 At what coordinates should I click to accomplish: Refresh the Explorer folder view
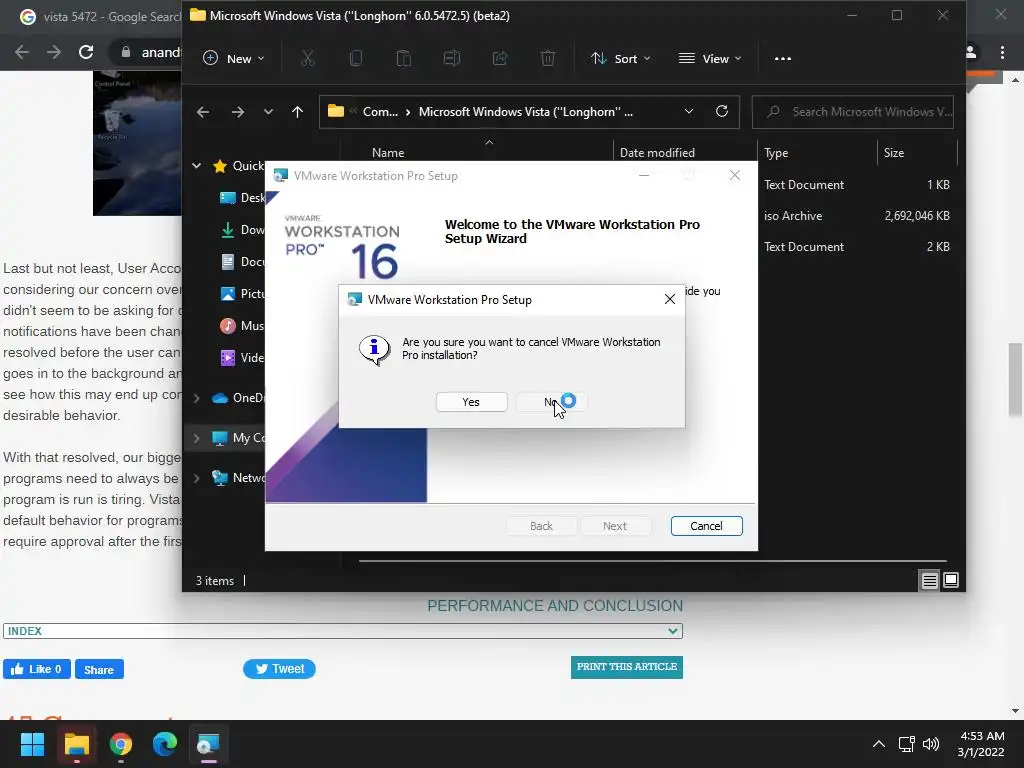tap(722, 112)
